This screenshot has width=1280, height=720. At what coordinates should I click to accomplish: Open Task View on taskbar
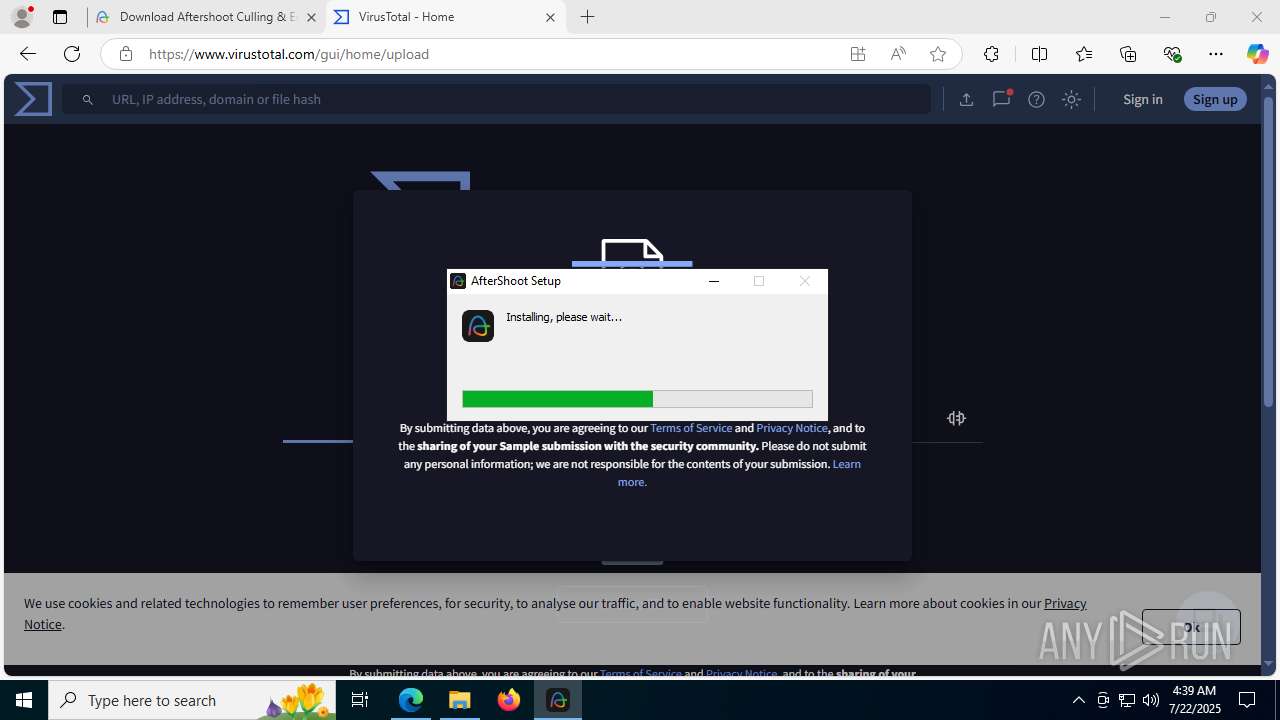click(361, 700)
